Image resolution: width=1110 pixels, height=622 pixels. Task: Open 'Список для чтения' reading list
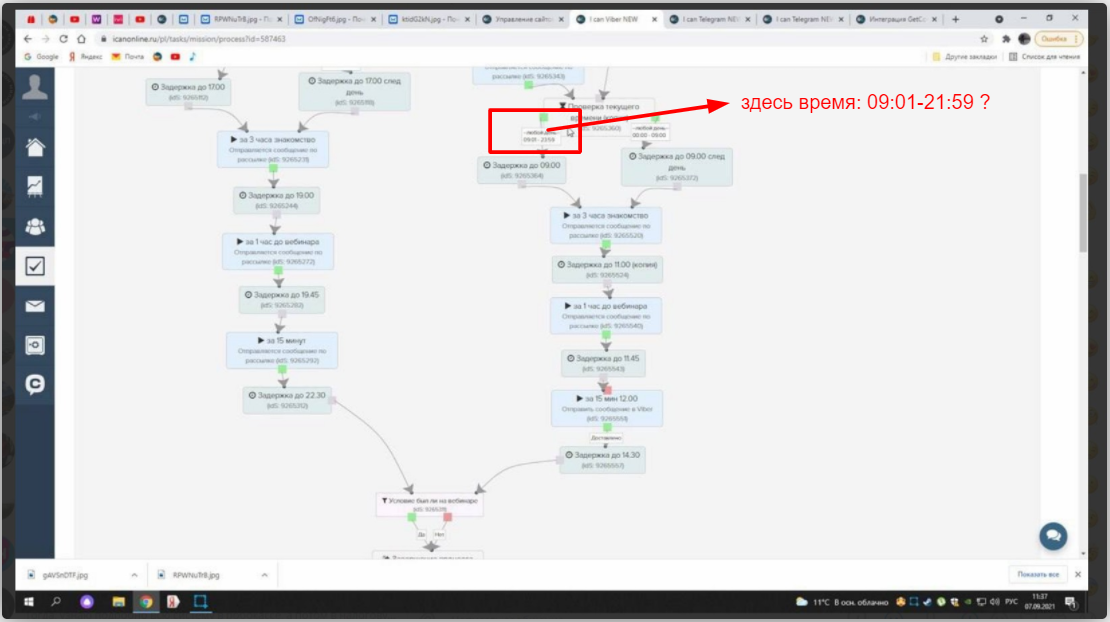coord(1045,57)
